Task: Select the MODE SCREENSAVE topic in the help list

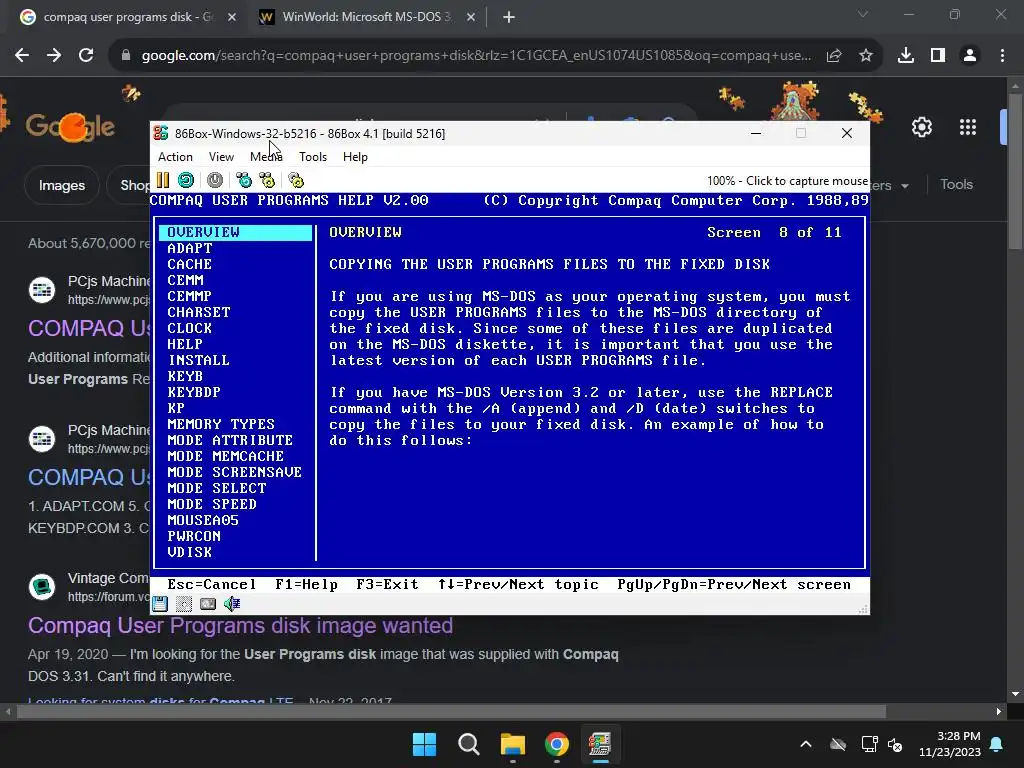Action: click(x=234, y=472)
